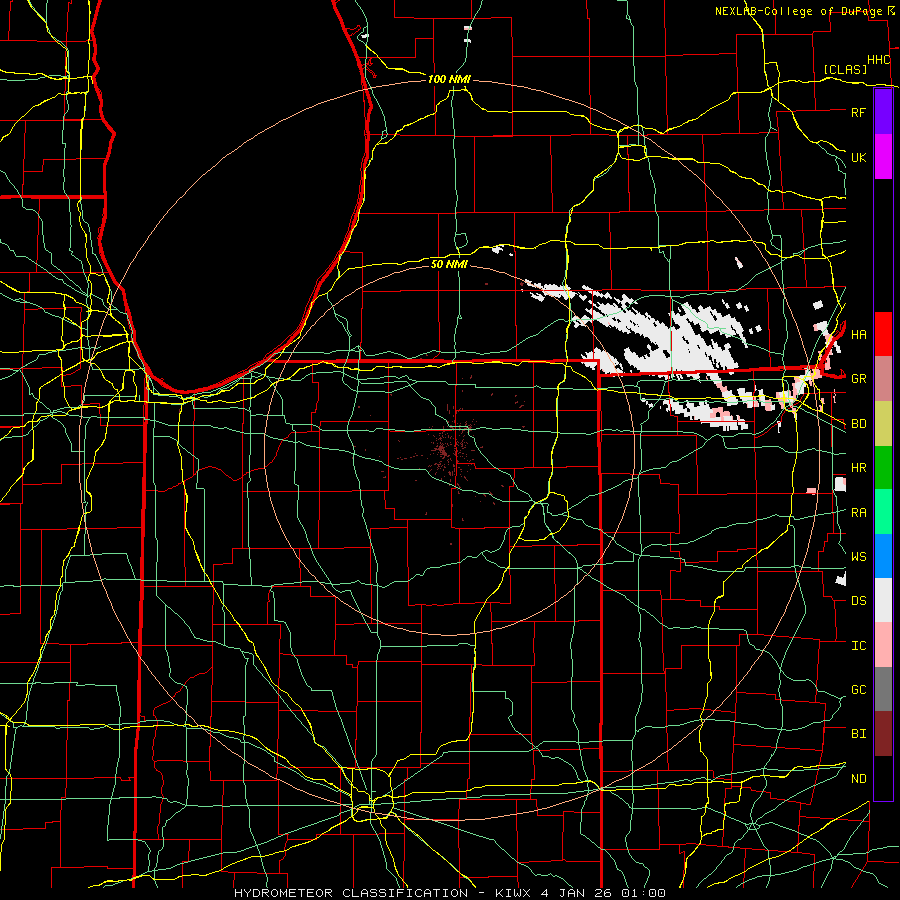Click the DS white legend swatch

(883, 600)
